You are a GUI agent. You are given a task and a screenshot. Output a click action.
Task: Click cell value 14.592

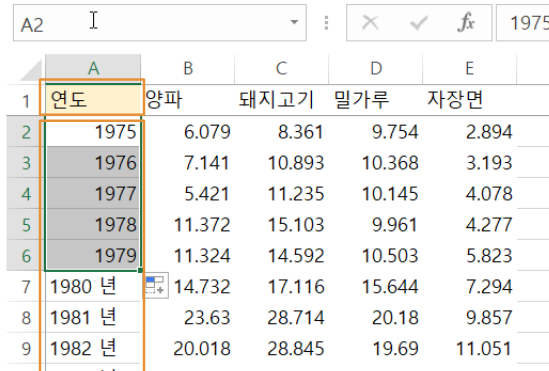pyautogui.click(x=282, y=256)
